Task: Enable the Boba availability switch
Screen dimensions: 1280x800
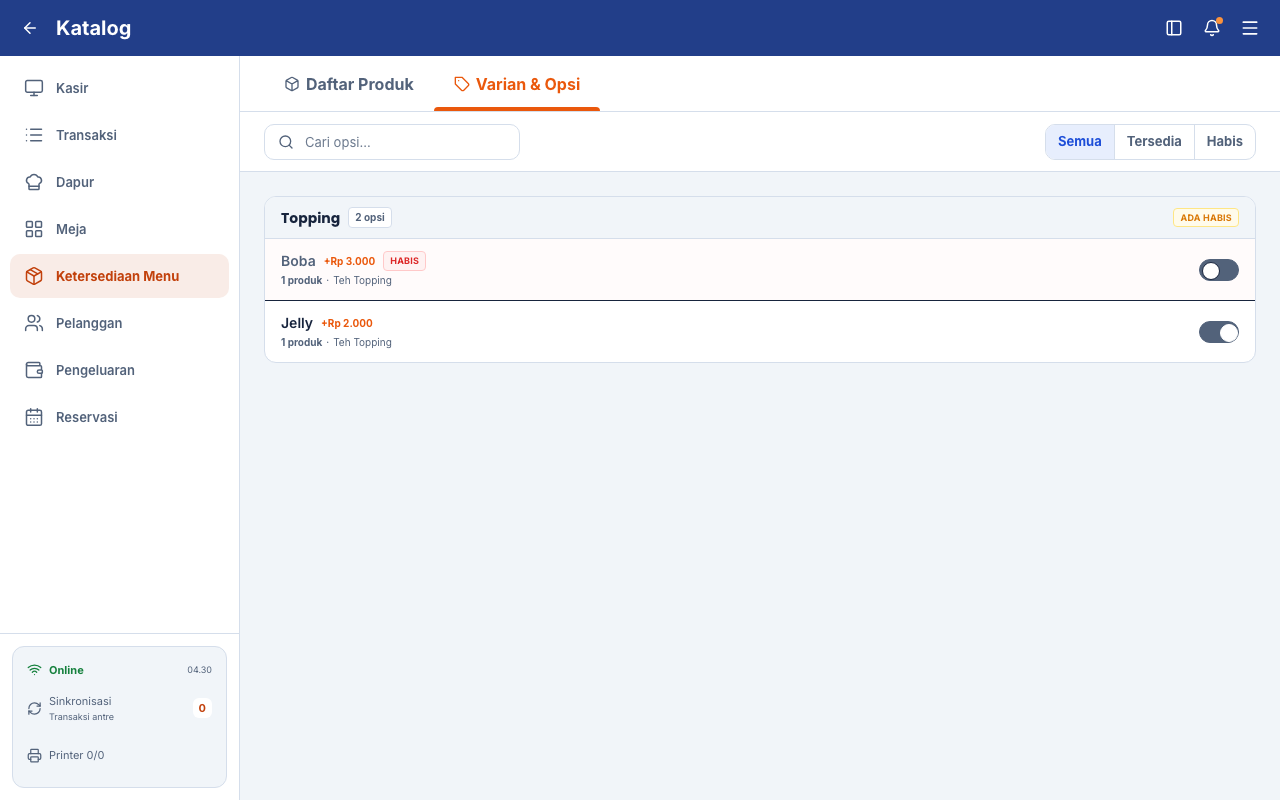Action: point(1219,270)
